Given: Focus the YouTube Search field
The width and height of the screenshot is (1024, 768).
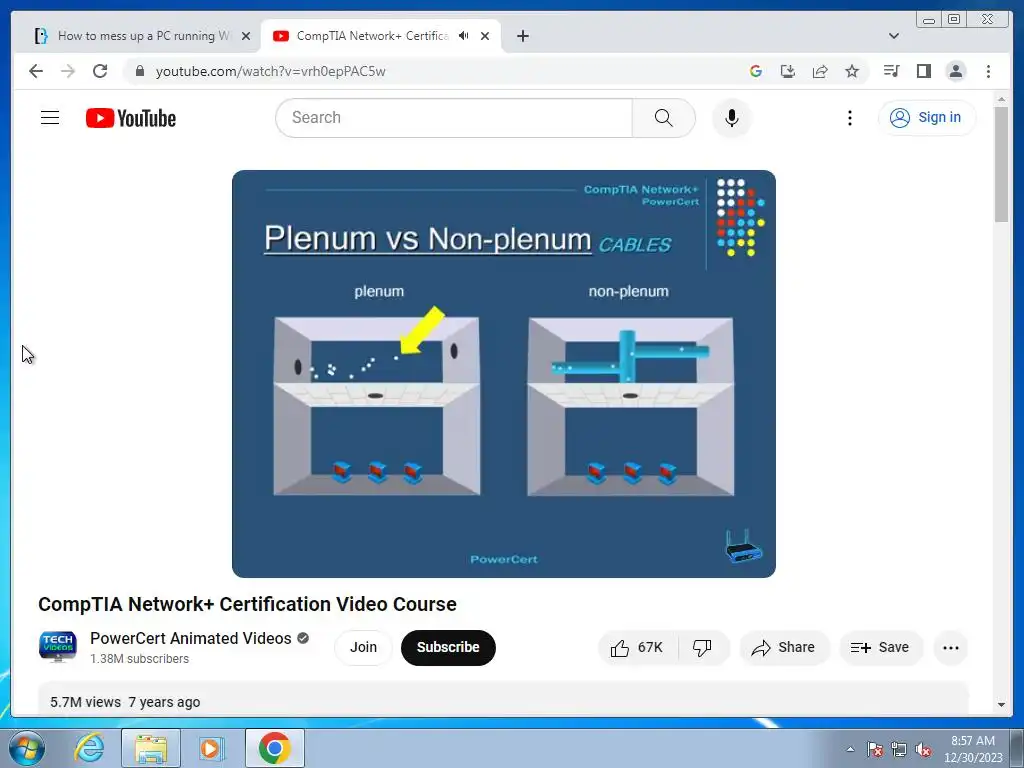Looking at the screenshot, I should 454,118.
